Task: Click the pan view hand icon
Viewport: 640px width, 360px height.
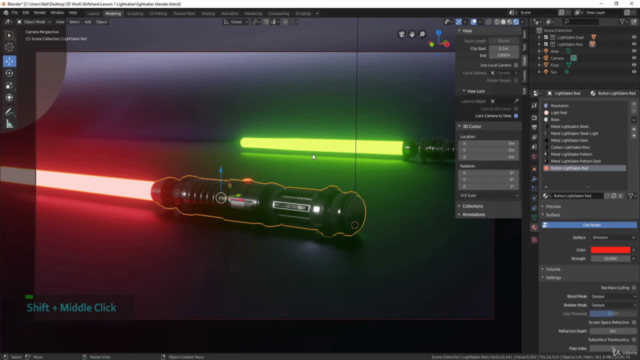Action: [x=412, y=34]
